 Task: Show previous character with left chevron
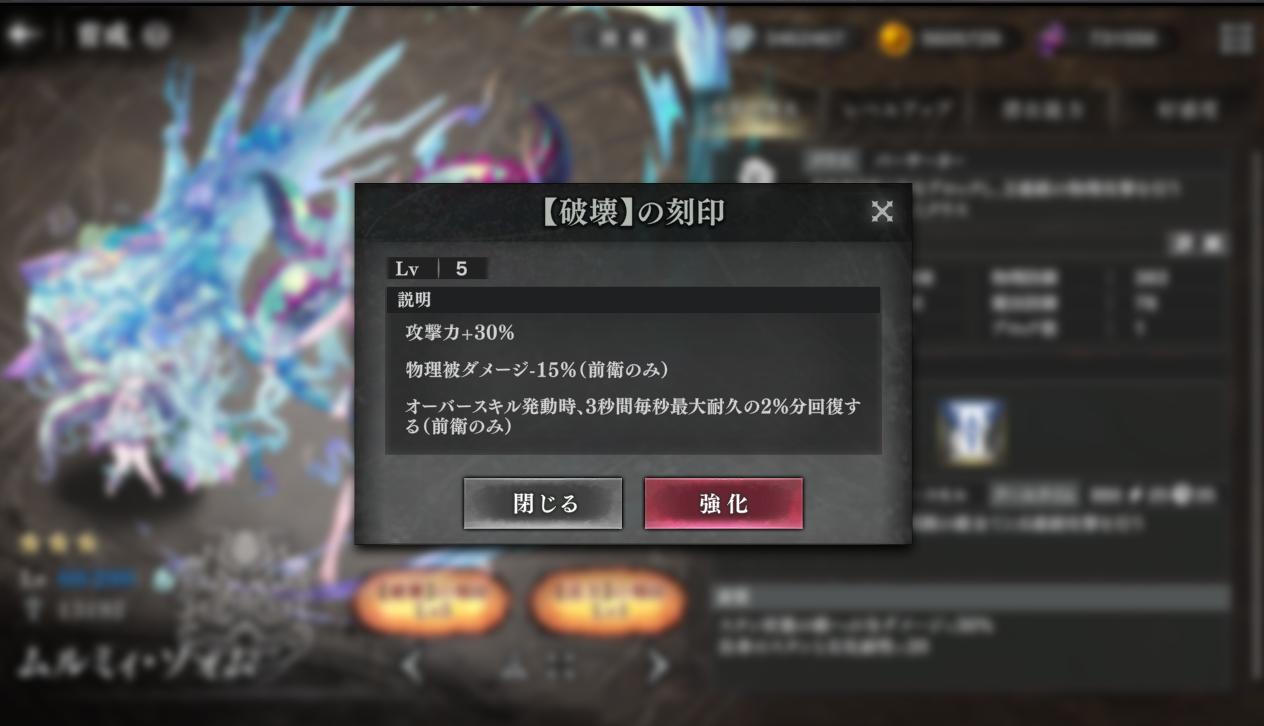coord(411,665)
